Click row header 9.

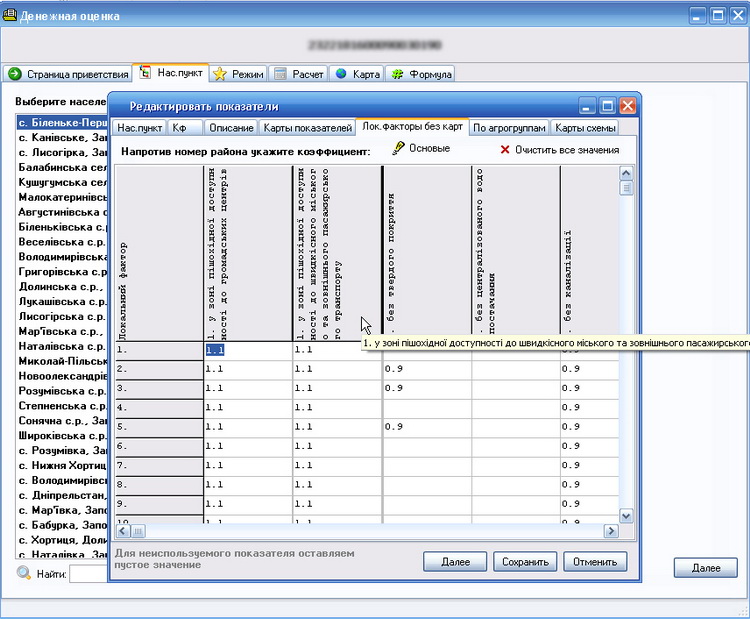[x=159, y=504]
